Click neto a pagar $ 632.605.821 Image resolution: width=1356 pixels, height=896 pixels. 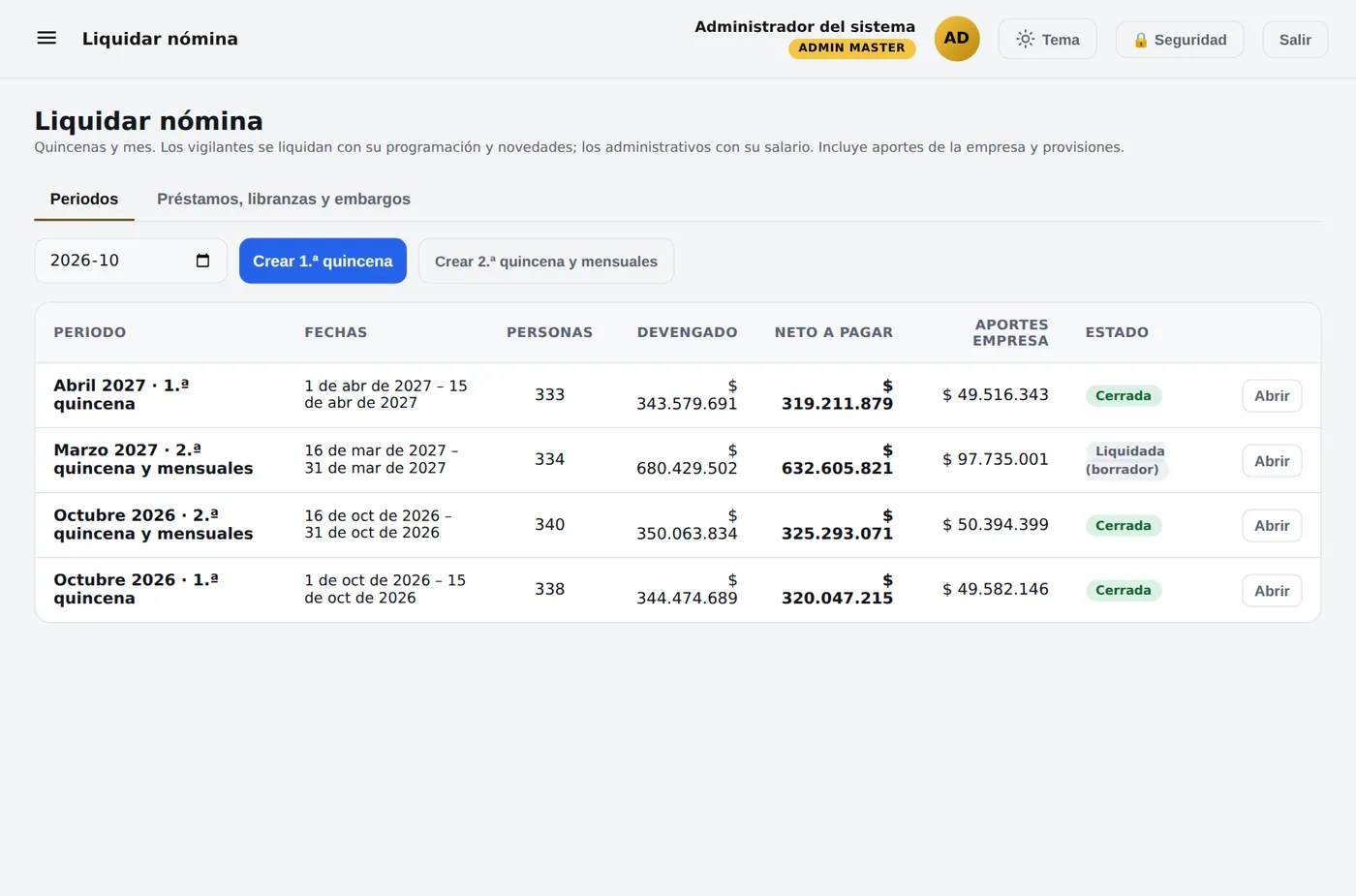[837, 459]
